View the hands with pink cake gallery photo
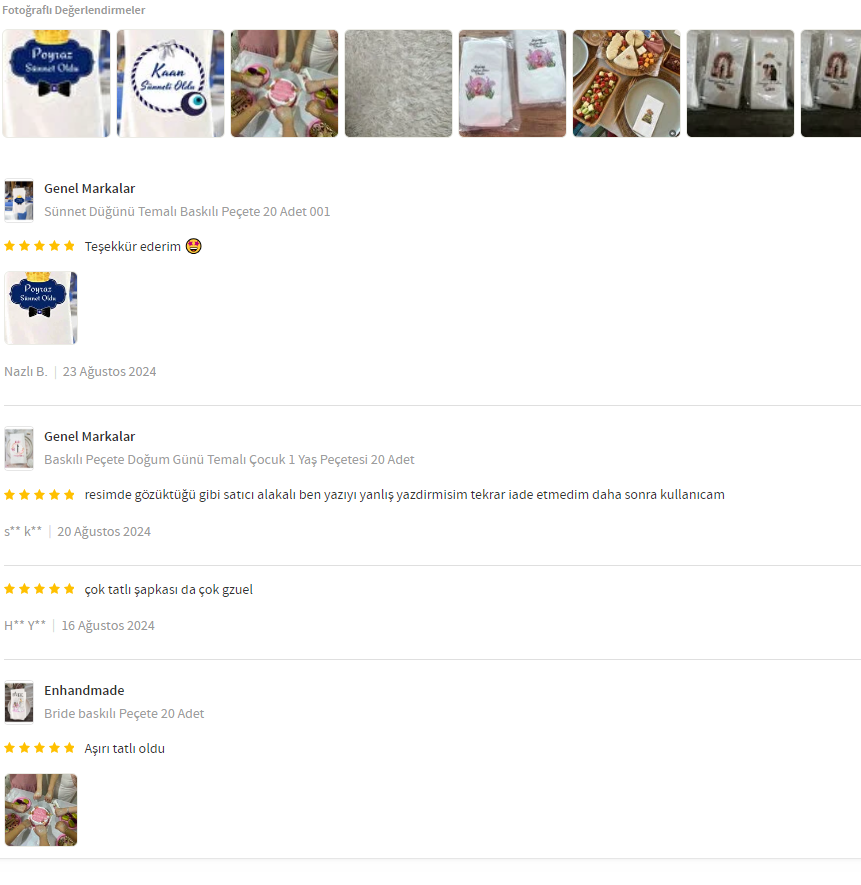Image resolution: width=861 pixels, height=885 pixels. (x=285, y=84)
